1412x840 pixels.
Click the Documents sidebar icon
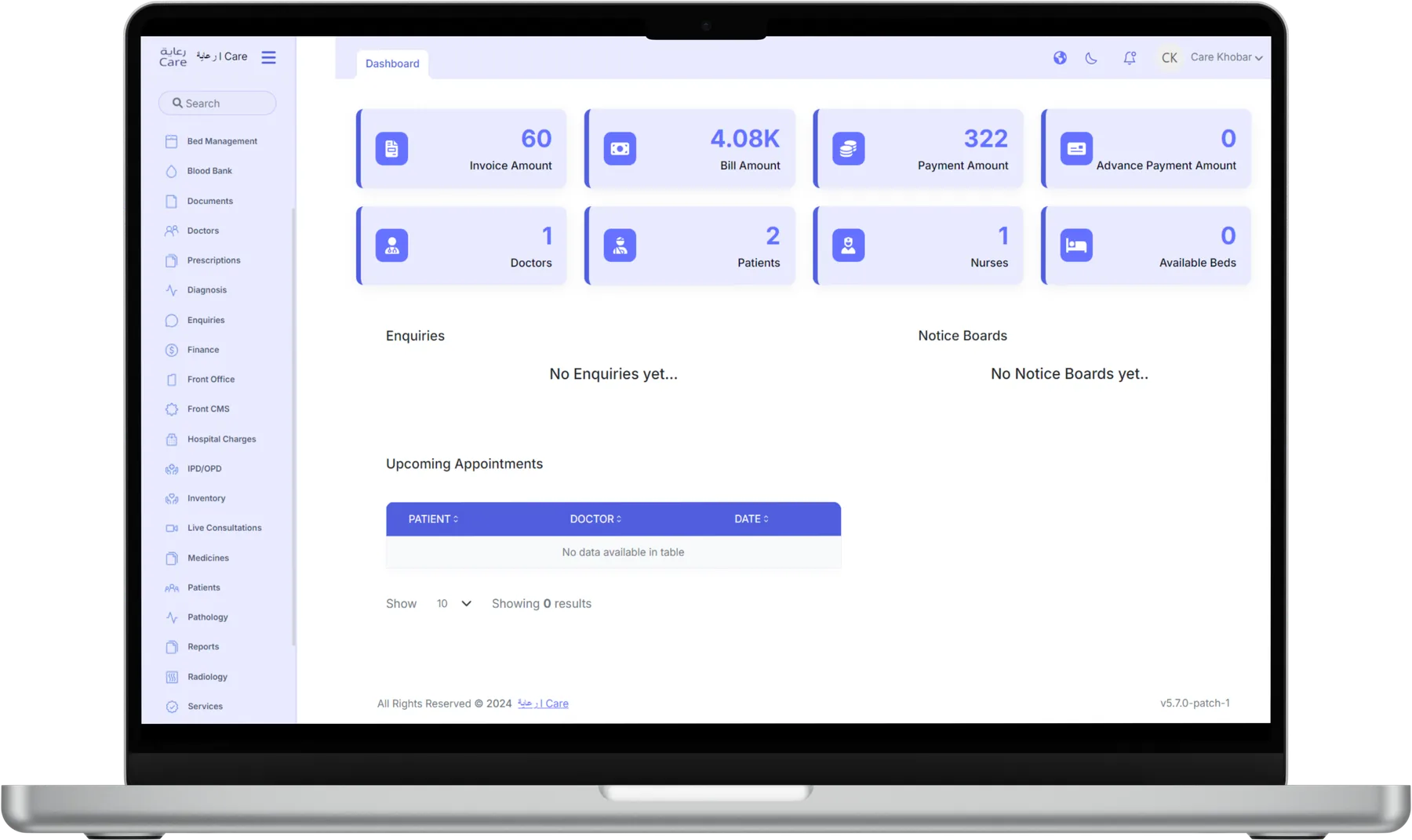172,201
